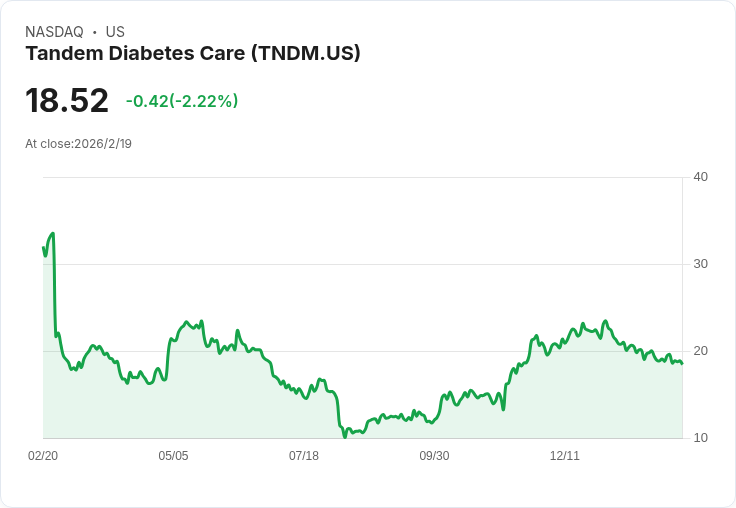Viewport: 736px width, 508px height.
Task: Click the 20 label on the price axis
Action: click(x=701, y=351)
